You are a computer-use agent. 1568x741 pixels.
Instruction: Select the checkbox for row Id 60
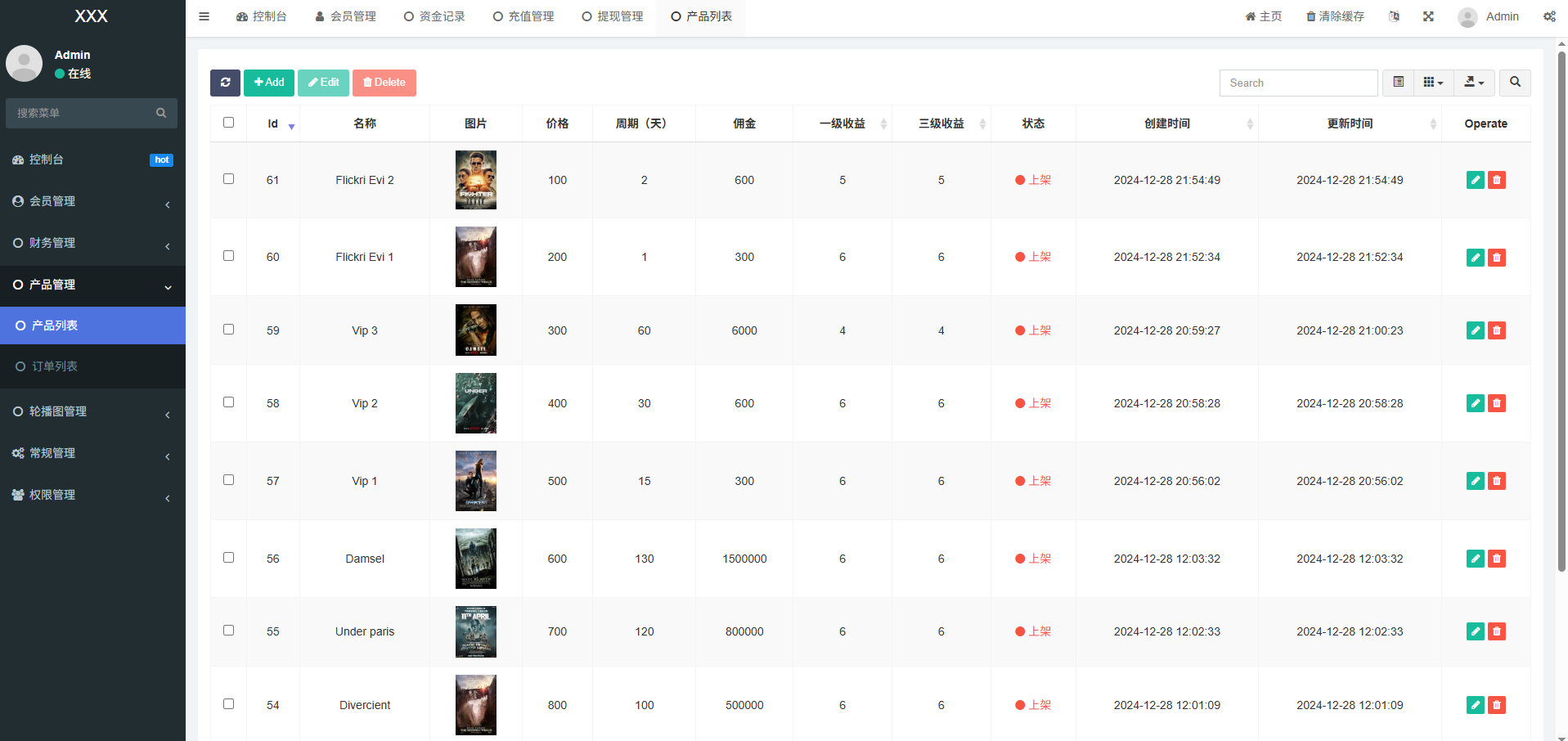[229, 256]
